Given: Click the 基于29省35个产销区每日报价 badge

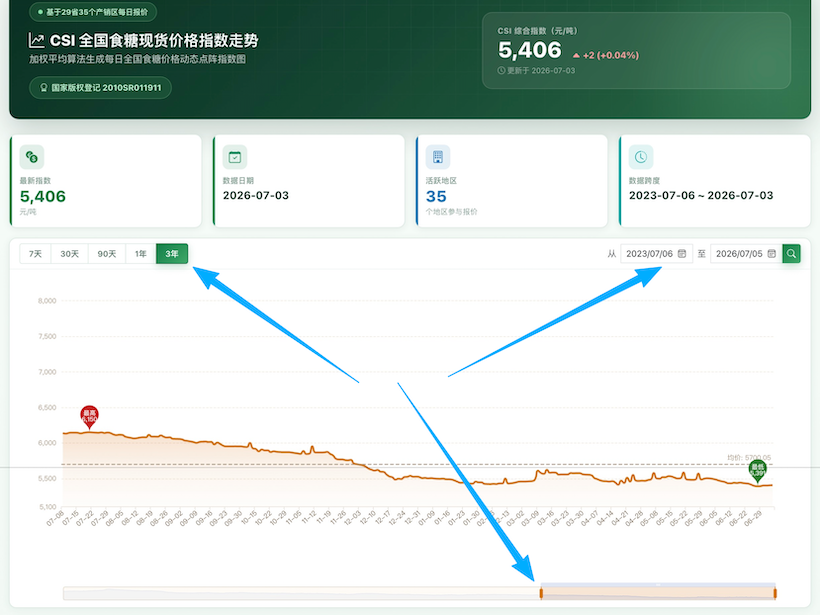Looking at the screenshot, I should point(93,12).
